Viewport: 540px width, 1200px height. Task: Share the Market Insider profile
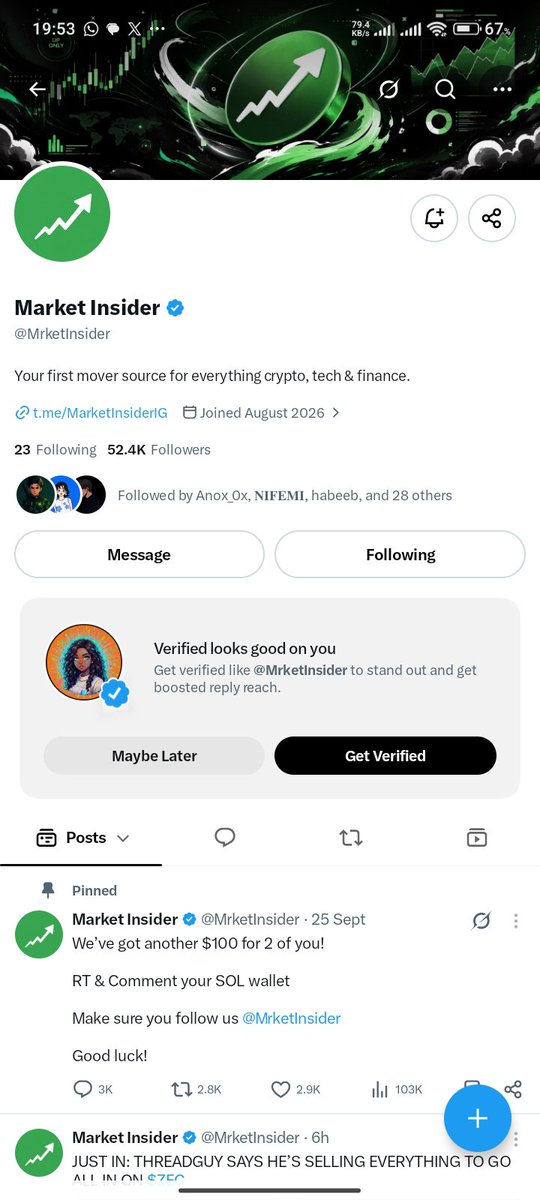point(492,218)
